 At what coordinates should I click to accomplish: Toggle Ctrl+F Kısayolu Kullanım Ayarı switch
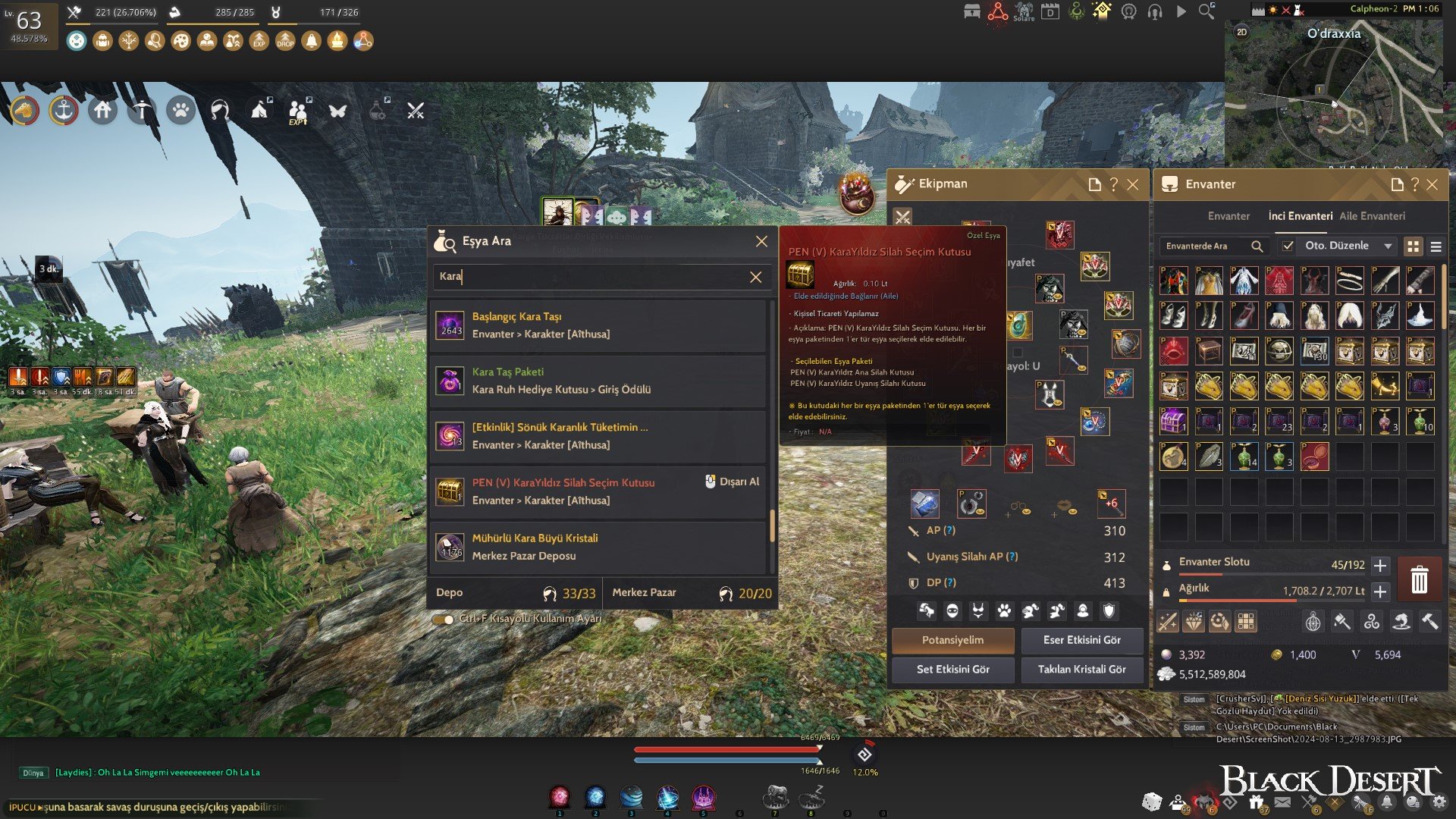pyautogui.click(x=443, y=620)
